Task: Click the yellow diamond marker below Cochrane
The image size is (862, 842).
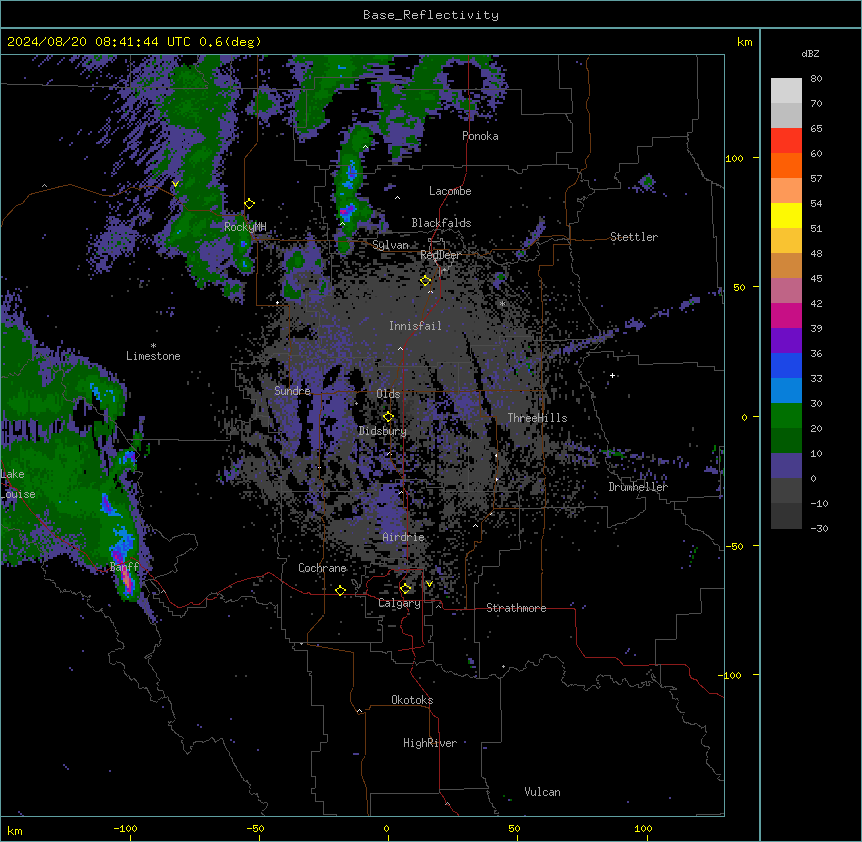Action: coord(340,591)
